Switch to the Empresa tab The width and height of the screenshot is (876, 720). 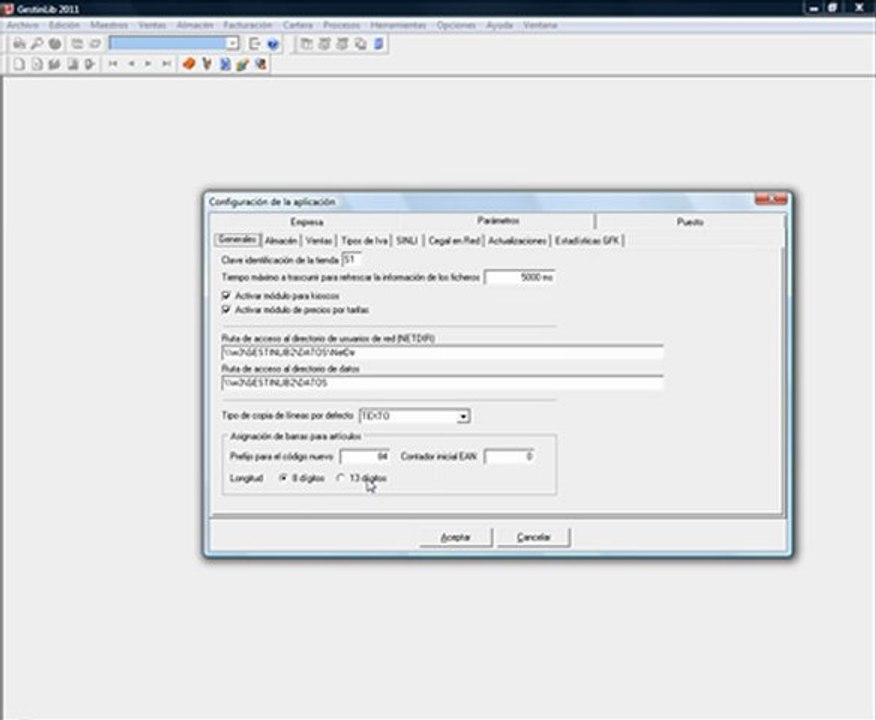[x=307, y=222]
